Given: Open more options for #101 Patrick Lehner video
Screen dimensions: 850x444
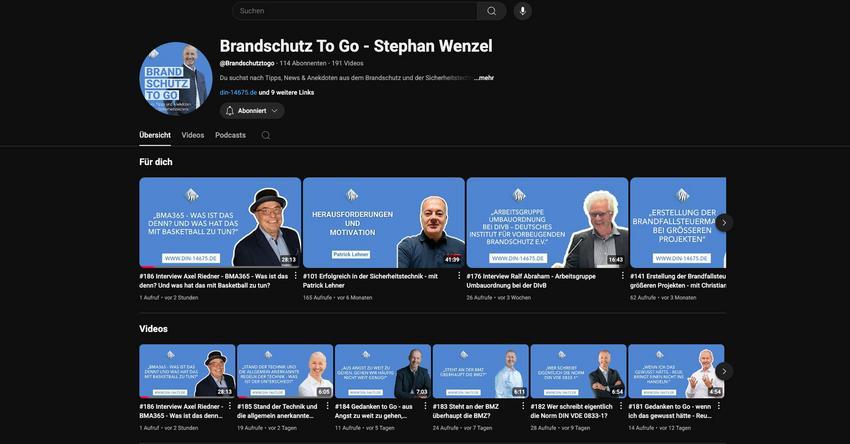Looking at the screenshot, I should tap(459, 275).
